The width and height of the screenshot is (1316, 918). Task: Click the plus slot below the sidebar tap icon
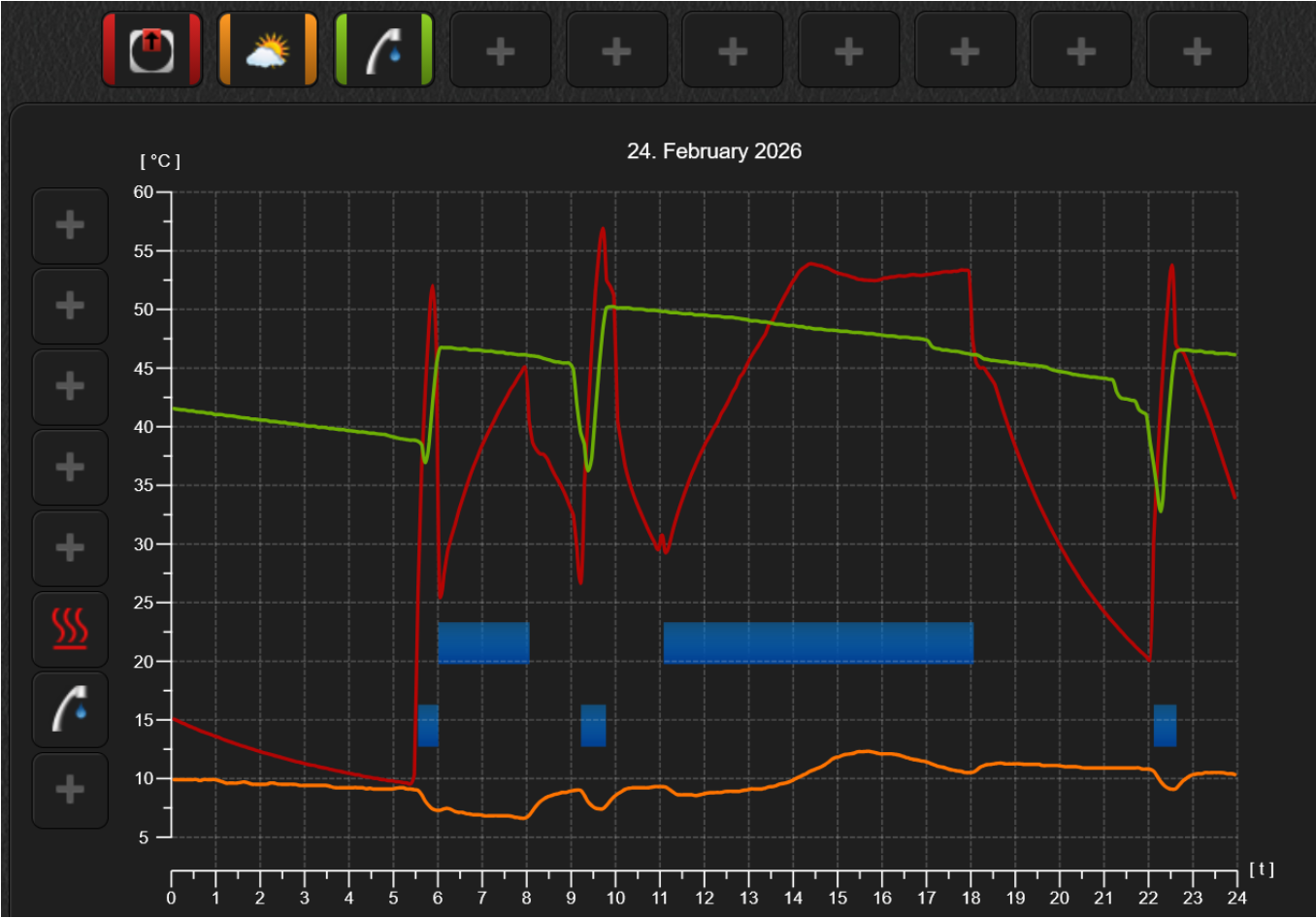click(70, 790)
